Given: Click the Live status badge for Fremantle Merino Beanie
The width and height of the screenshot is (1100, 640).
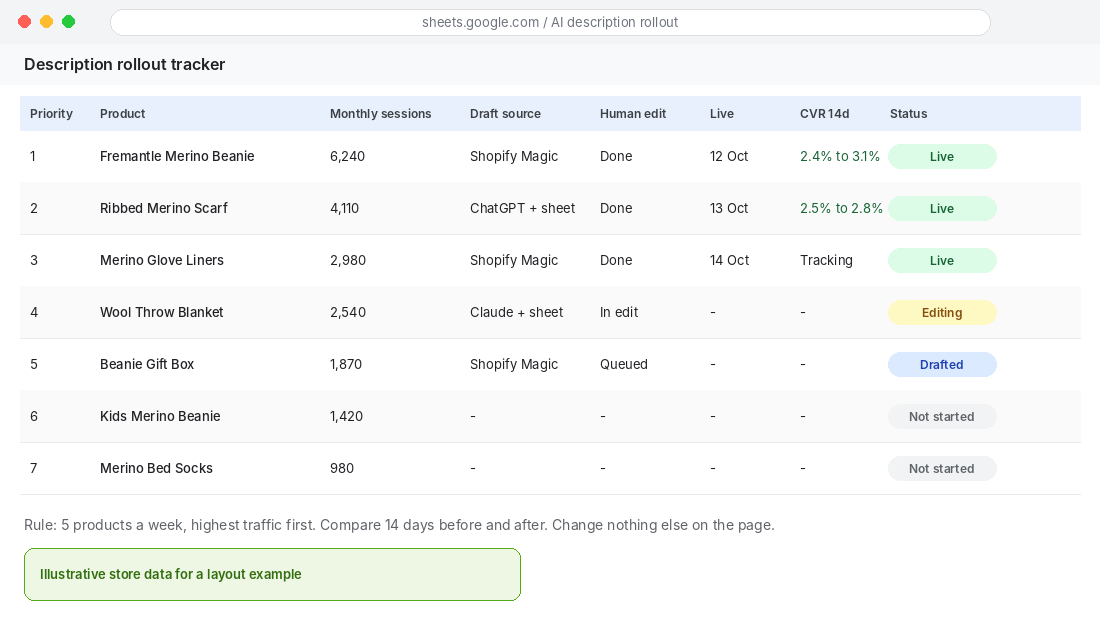Looking at the screenshot, I should coord(941,156).
